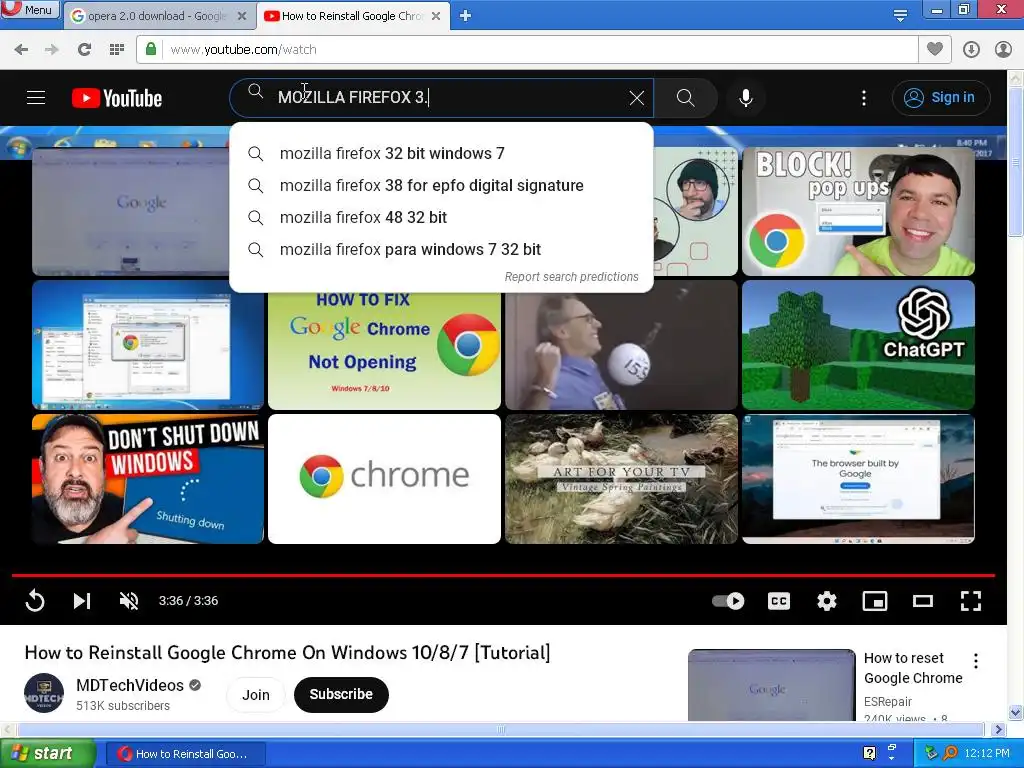Switch to miniplayer mode
The width and height of the screenshot is (1024, 768).
point(874,601)
